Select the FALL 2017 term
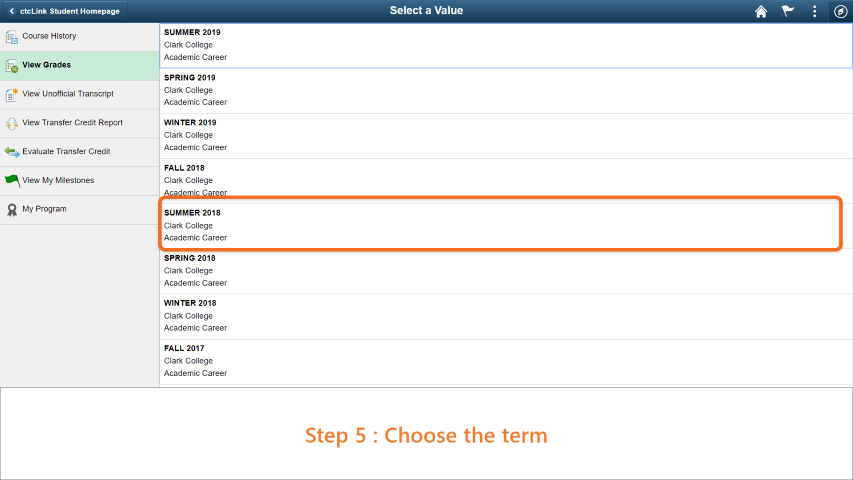Viewport: 853px width, 480px height. pyautogui.click(x=506, y=361)
